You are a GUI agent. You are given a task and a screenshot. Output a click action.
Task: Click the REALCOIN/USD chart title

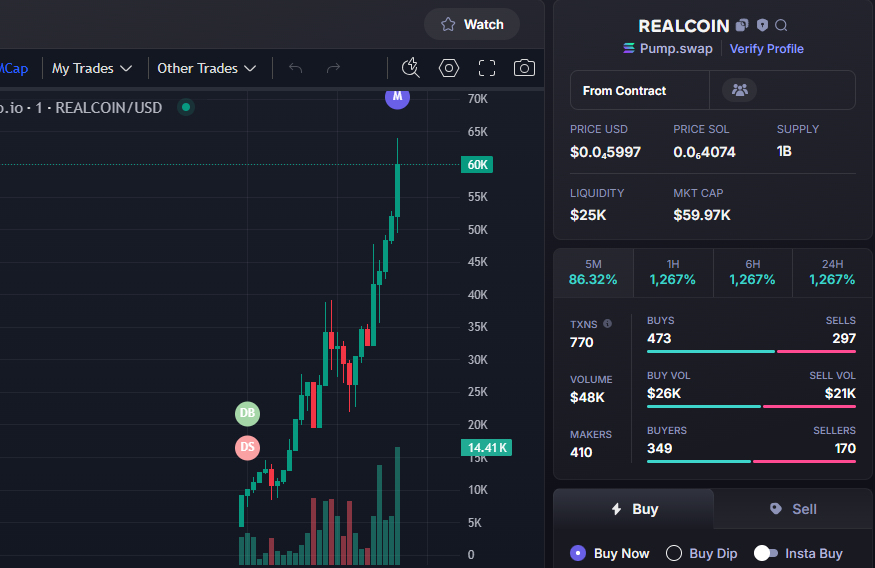click(109, 108)
